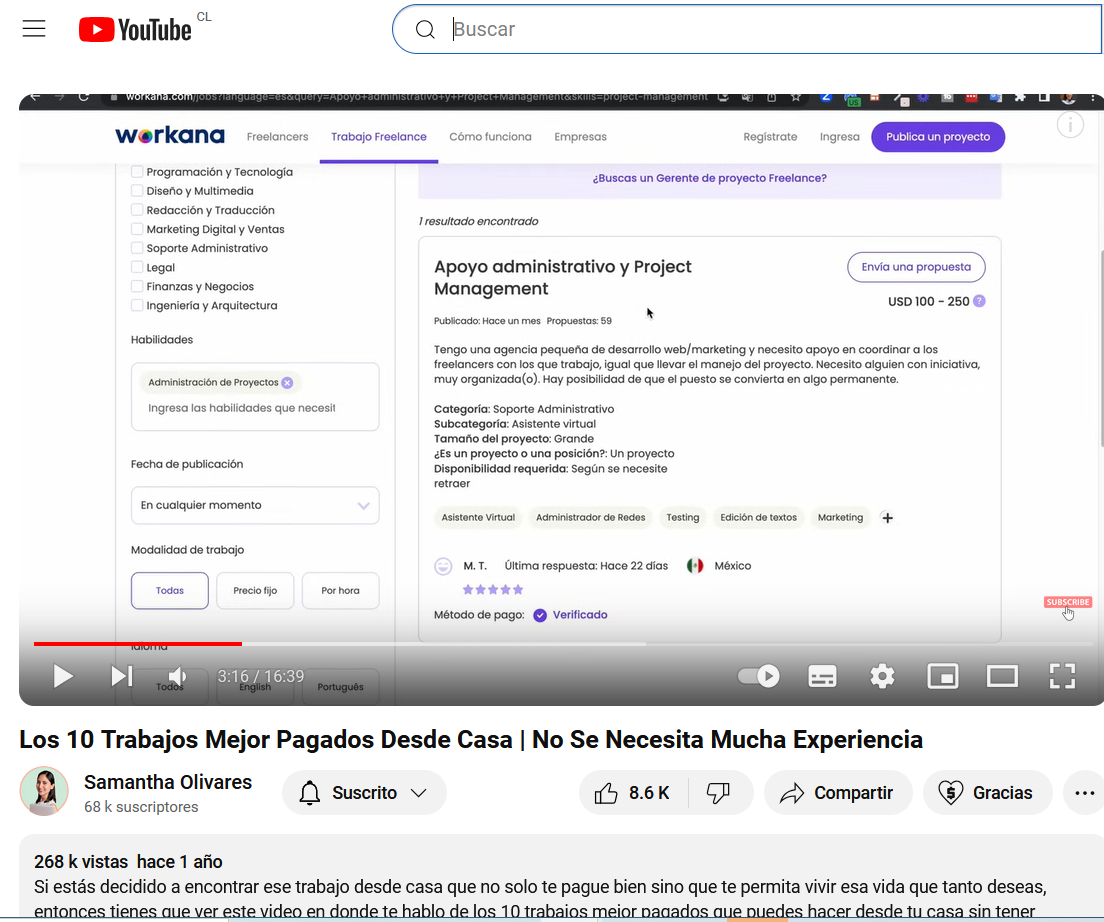Select Empresas nav item

[x=580, y=137]
